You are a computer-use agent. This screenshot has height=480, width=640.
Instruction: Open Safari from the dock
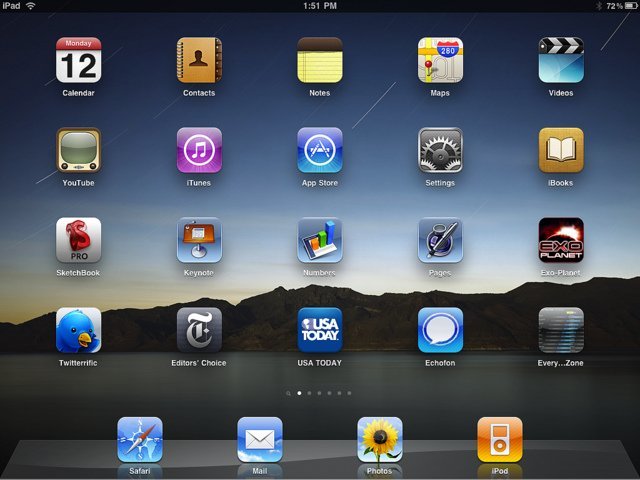pos(139,439)
